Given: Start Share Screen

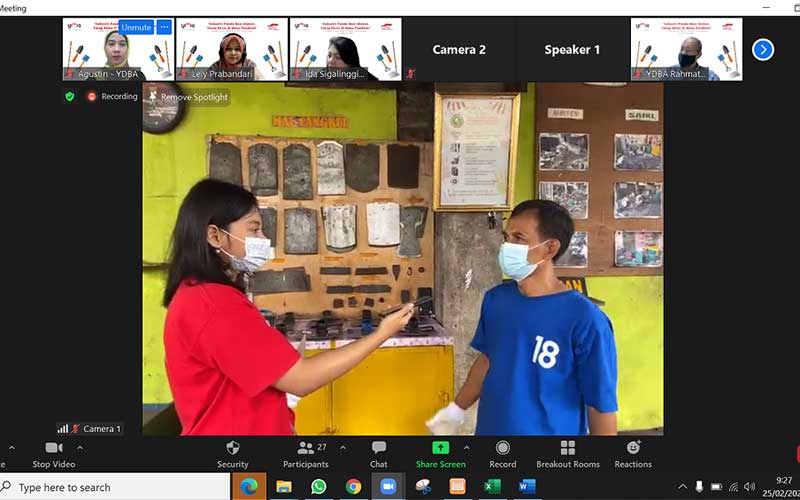Looking at the screenshot, I should (440, 448).
